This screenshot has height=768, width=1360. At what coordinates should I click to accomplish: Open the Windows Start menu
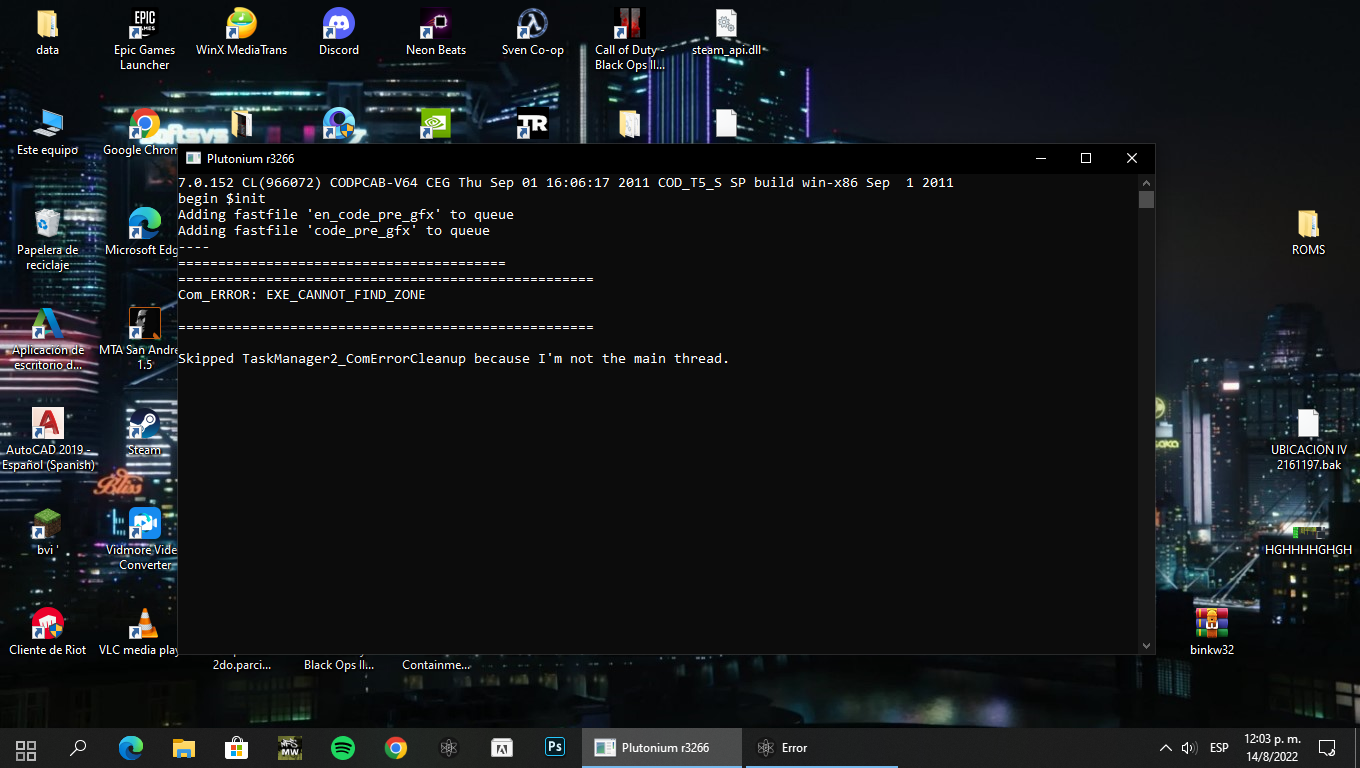click(26, 748)
